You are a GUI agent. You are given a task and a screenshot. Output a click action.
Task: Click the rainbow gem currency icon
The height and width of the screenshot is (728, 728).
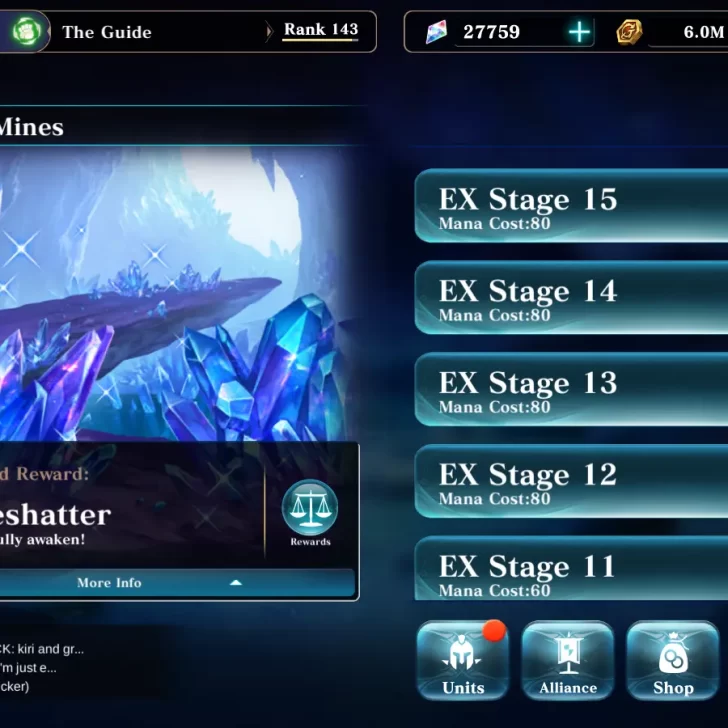click(x=436, y=32)
